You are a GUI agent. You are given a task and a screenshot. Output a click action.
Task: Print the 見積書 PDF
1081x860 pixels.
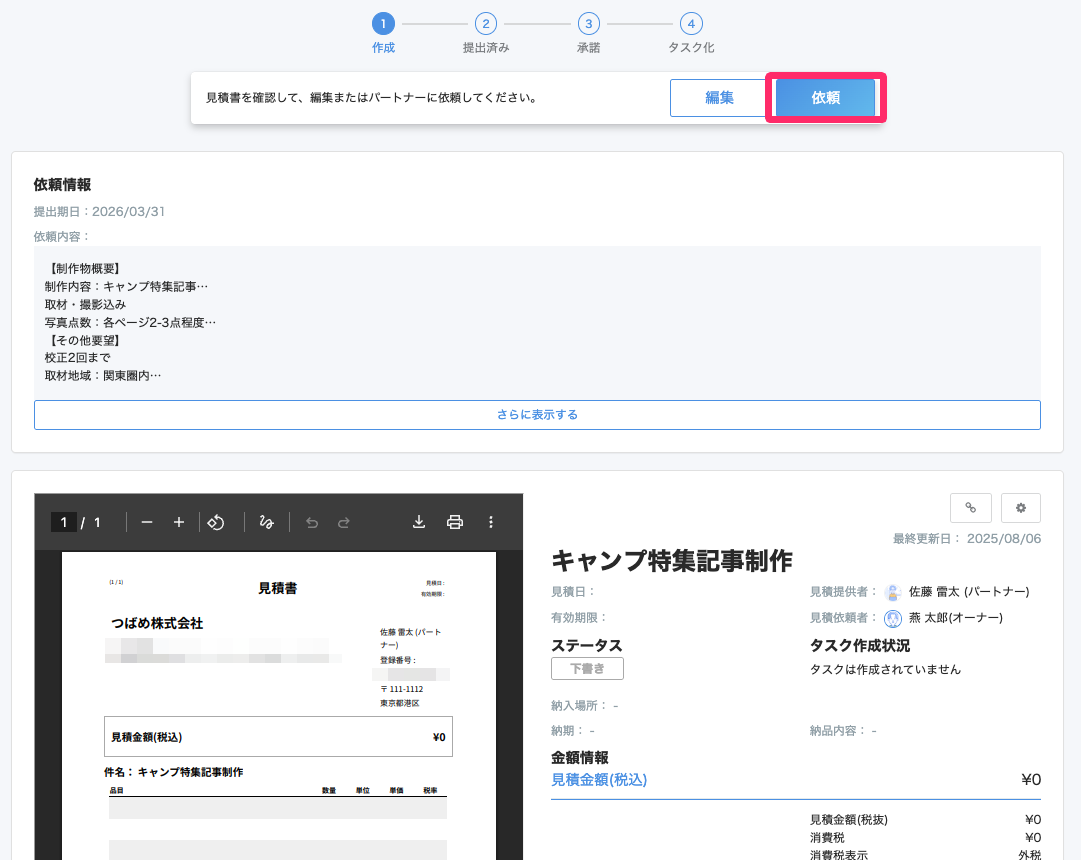click(456, 521)
